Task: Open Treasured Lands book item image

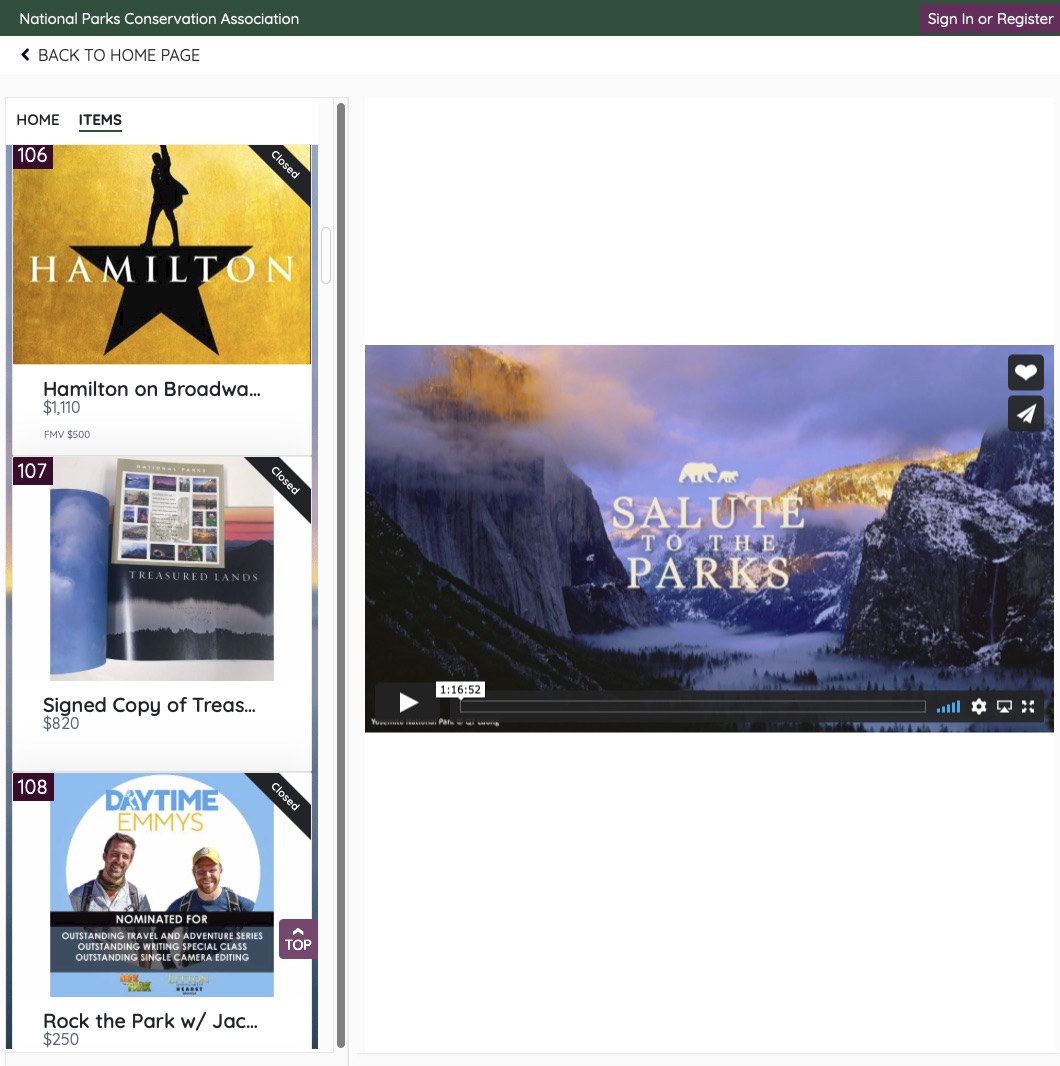Action: 162,569
